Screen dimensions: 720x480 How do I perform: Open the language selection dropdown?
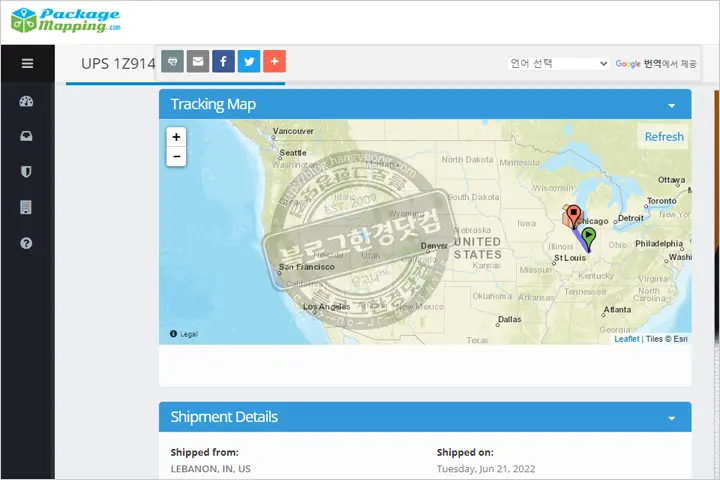click(558, 63)
